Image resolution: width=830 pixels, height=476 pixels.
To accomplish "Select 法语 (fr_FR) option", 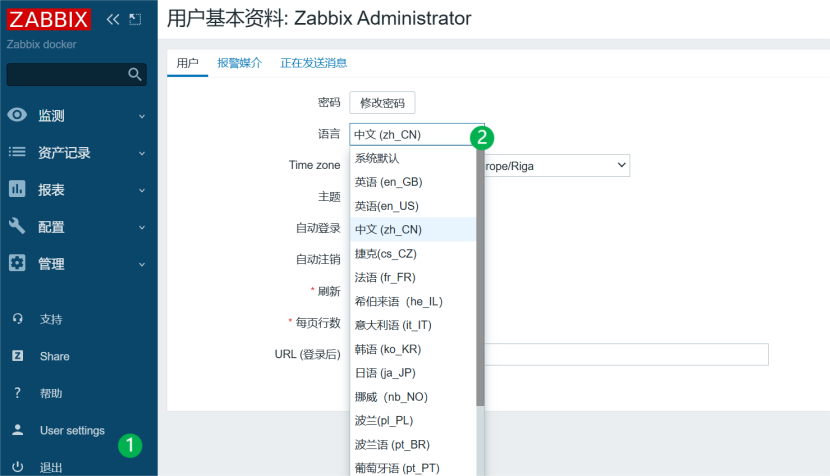I will tap(413, 277).
